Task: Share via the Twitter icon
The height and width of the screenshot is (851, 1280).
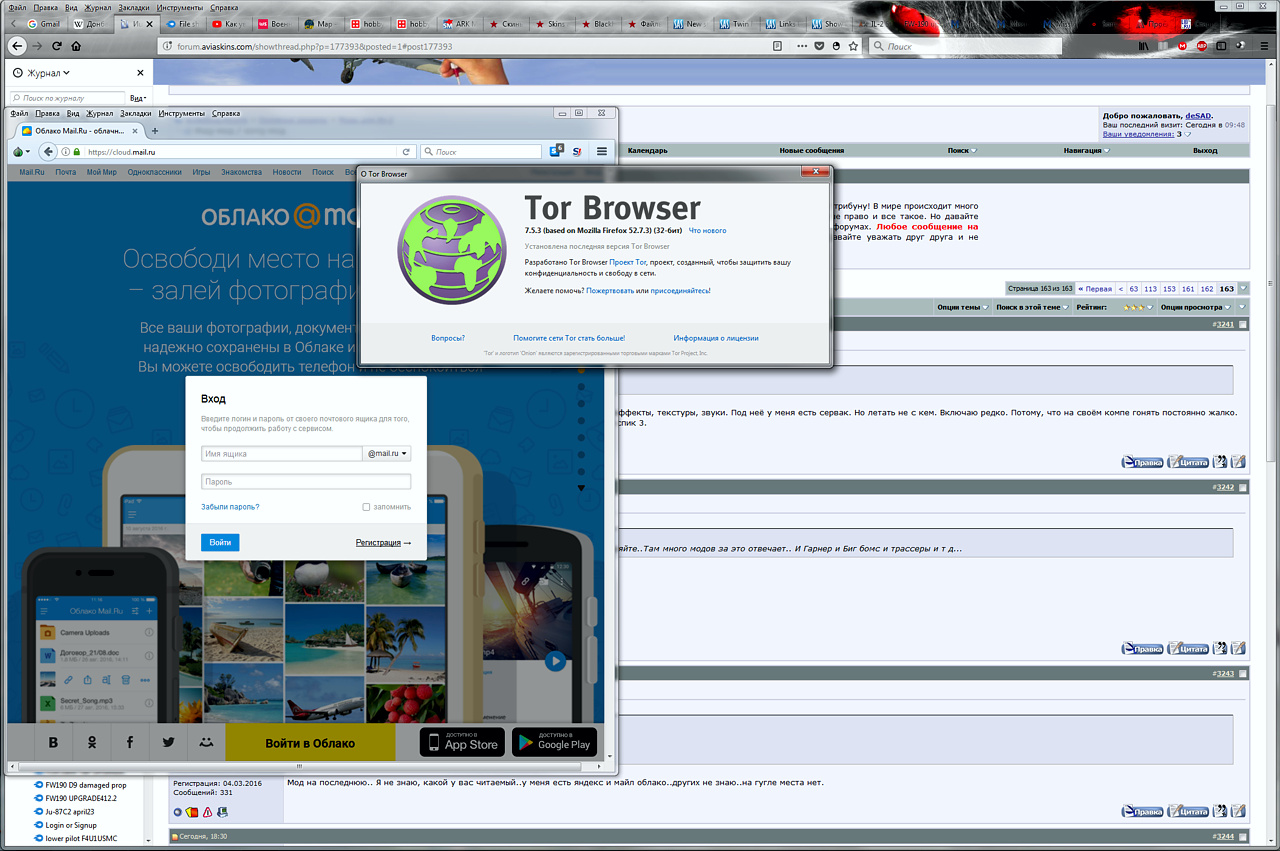Action: 168,743
